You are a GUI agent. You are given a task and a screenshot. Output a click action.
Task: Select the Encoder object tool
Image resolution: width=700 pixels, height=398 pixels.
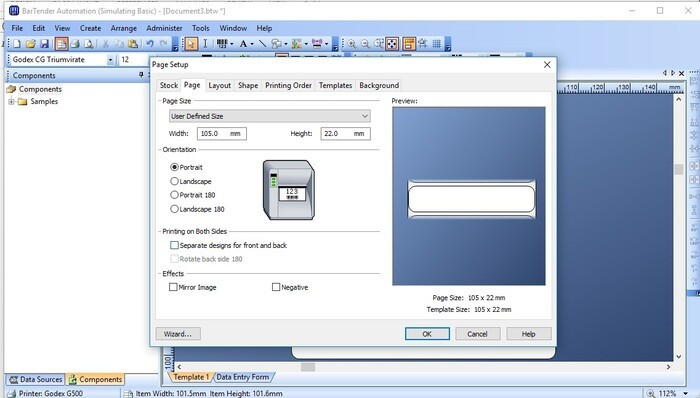317,44
